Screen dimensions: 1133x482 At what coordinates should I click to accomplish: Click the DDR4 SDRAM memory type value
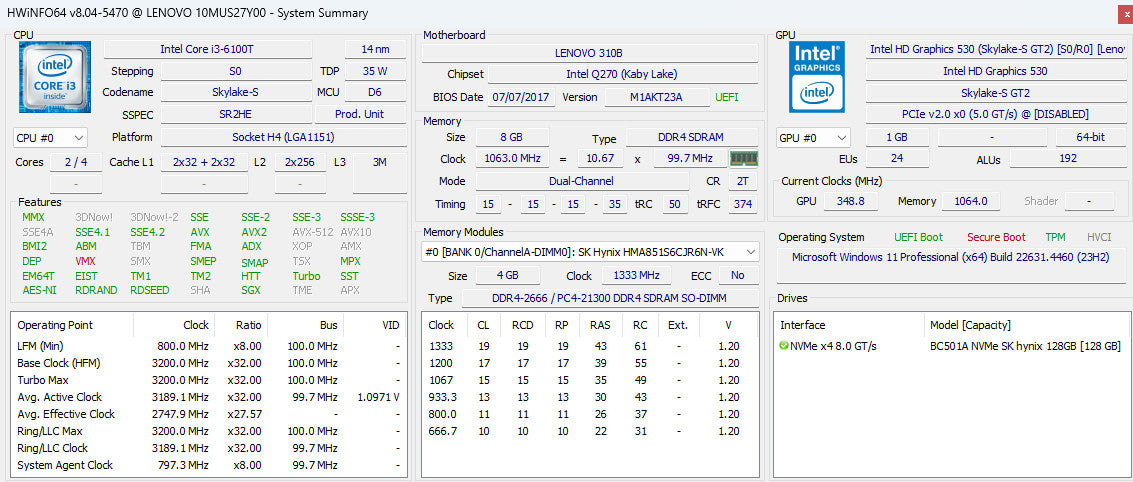point(692,137)
